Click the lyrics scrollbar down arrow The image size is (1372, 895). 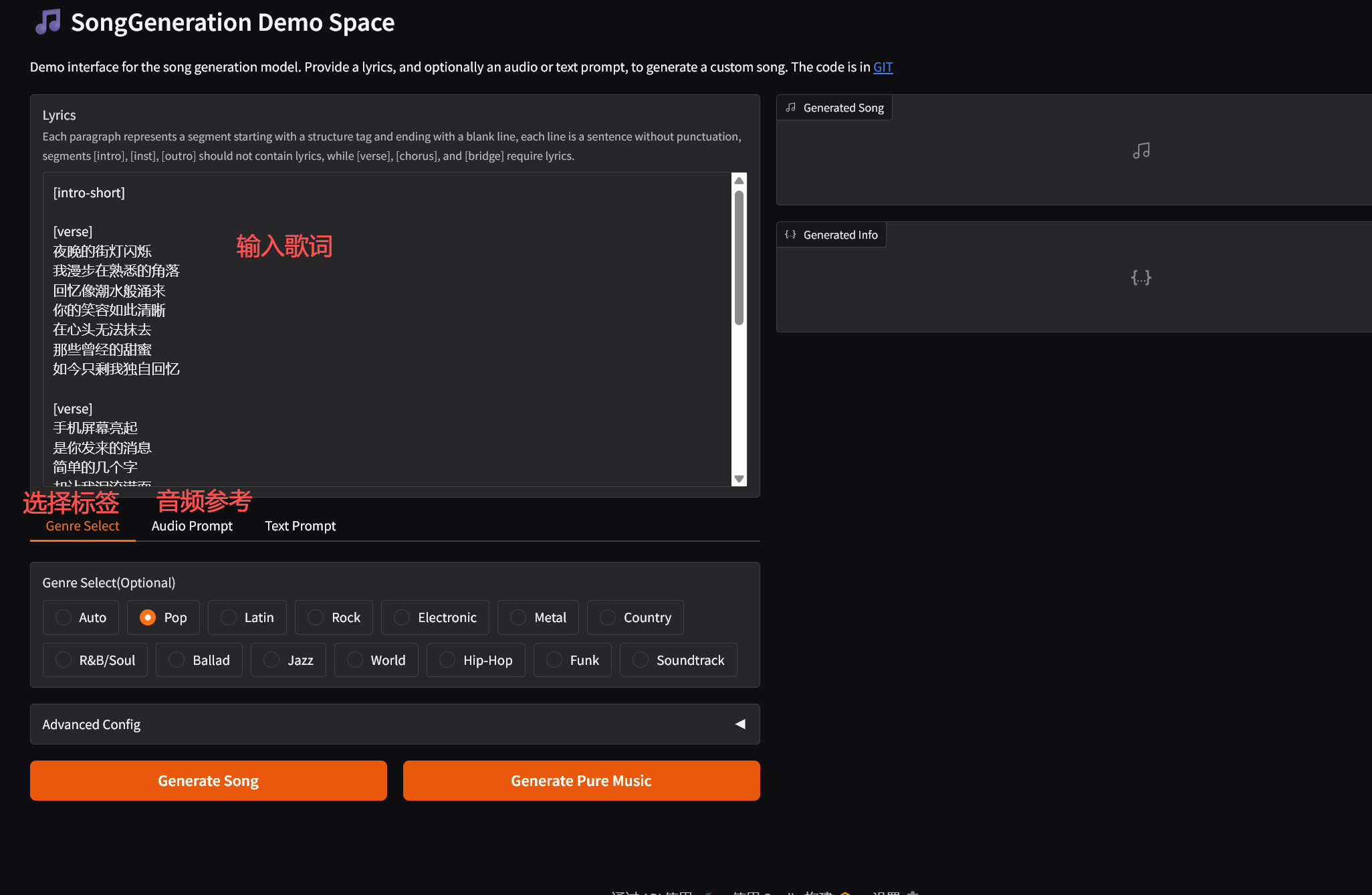coord(739,479)
